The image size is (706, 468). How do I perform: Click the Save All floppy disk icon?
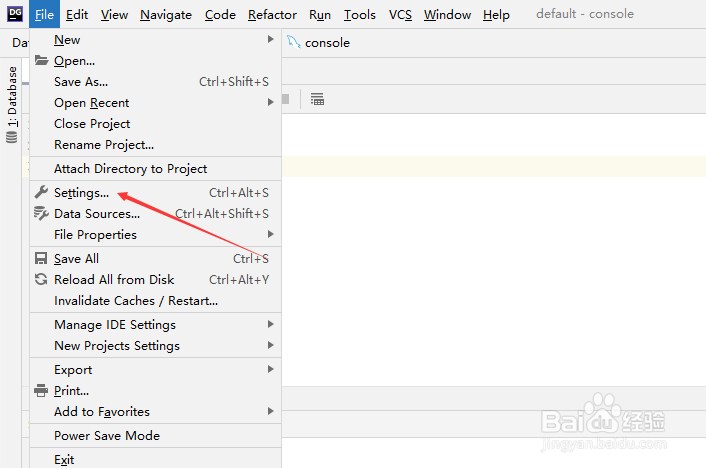tap(41, 259)
